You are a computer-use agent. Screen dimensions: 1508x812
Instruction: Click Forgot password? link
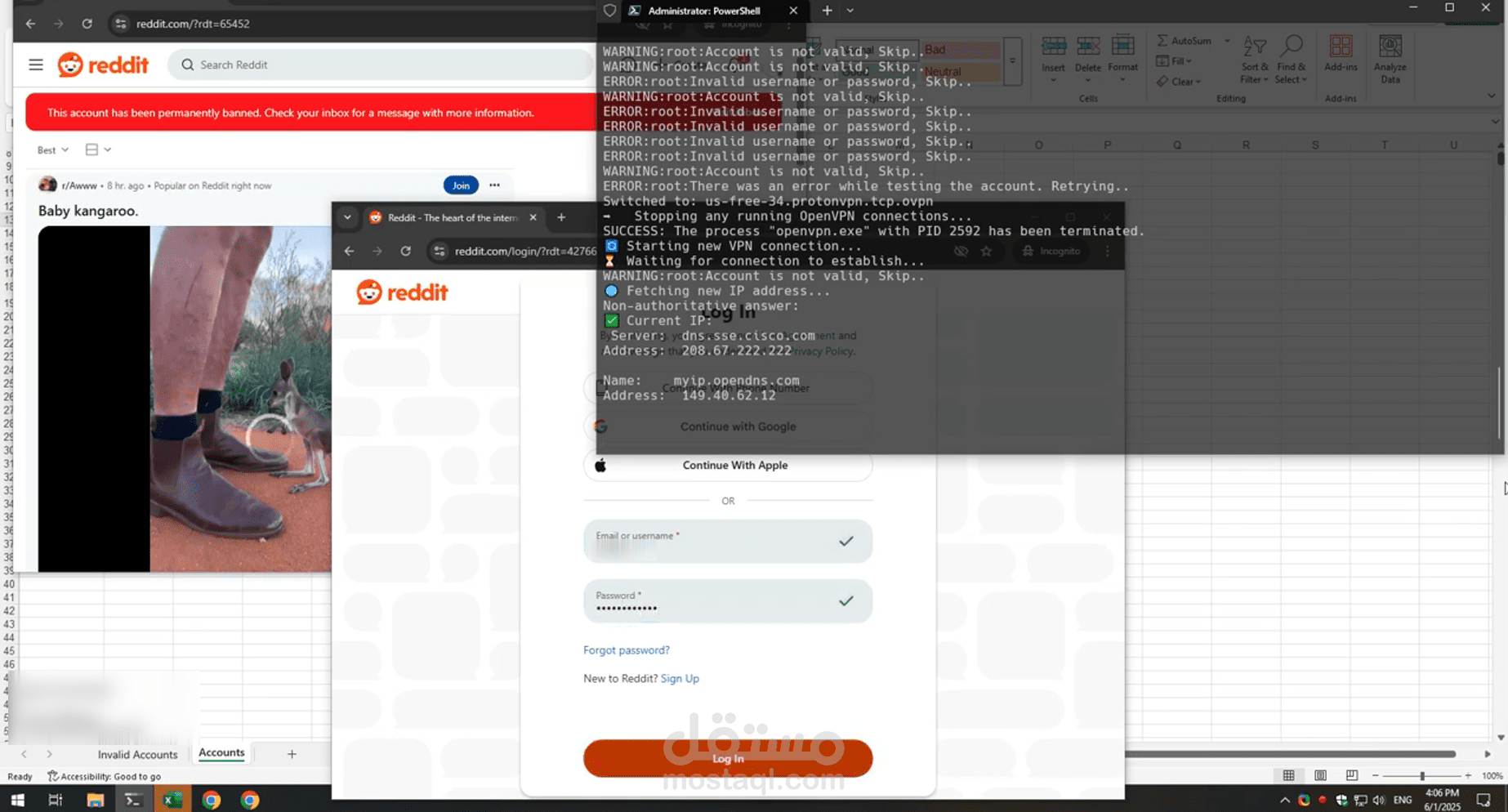click(627, 650)
